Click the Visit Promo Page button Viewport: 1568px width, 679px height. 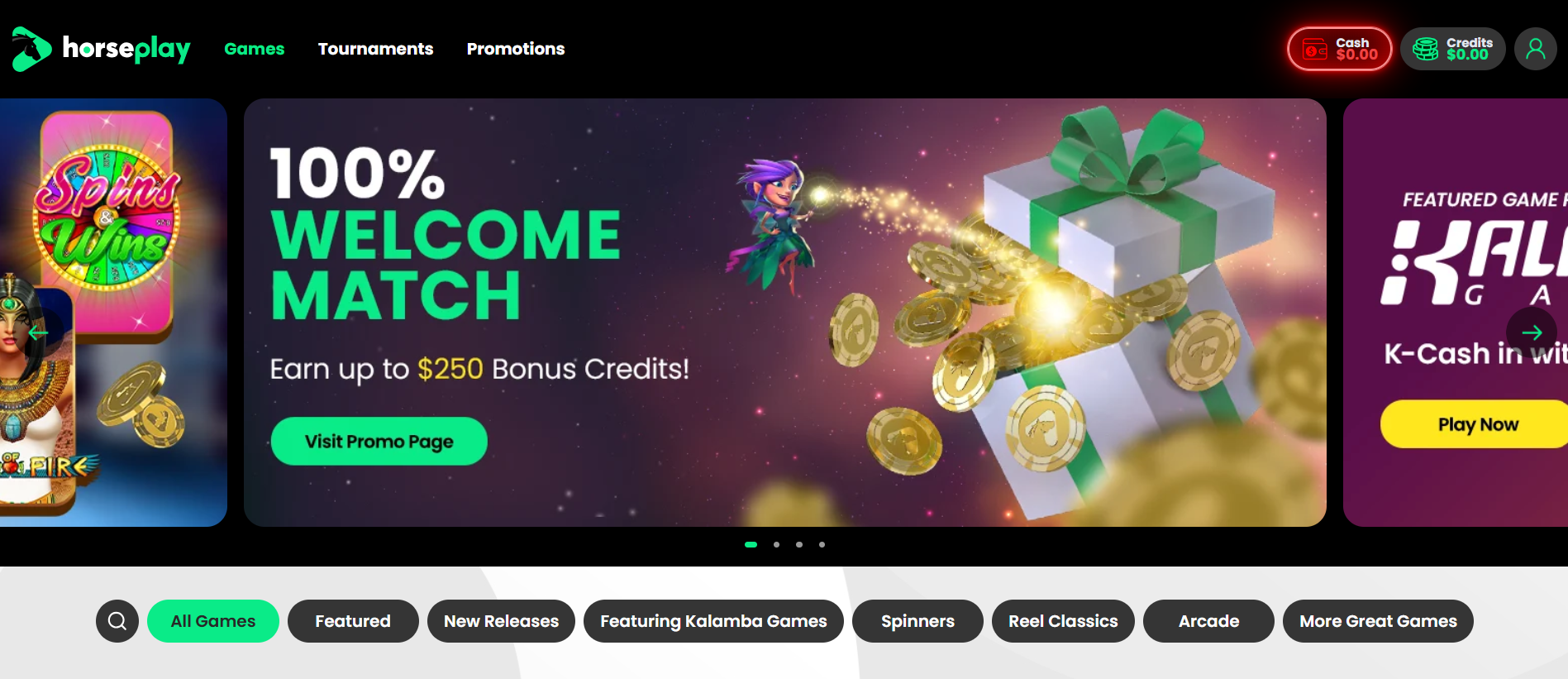(x=379, y=441)
